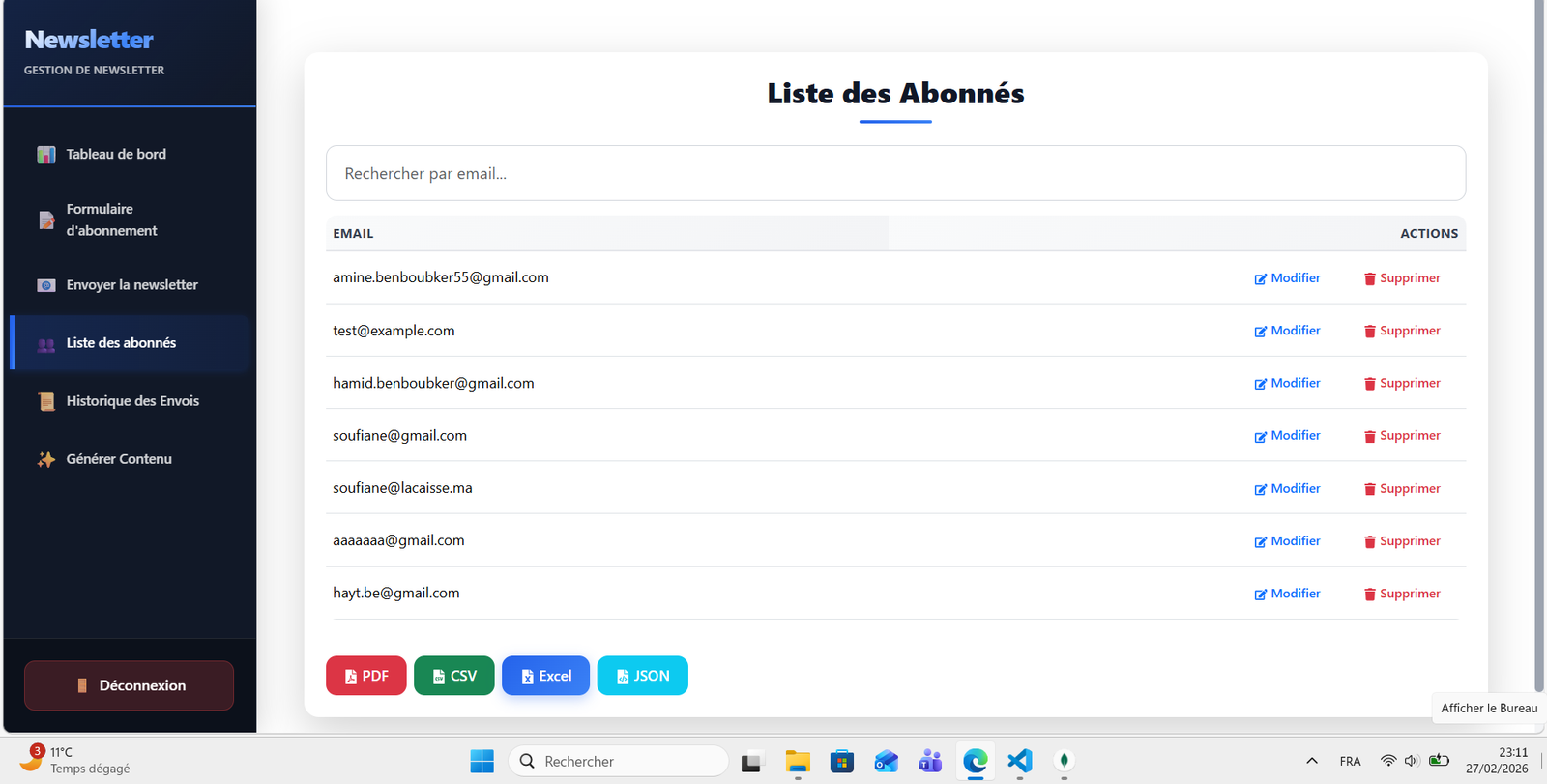Click edit icon for soufiane@lacaisse.ma

1260,489
